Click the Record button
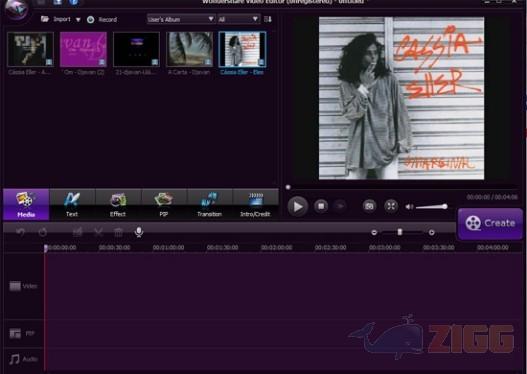The width and height of the screenshot is (527, 374). pyautogui.click(x=102, y=19)
